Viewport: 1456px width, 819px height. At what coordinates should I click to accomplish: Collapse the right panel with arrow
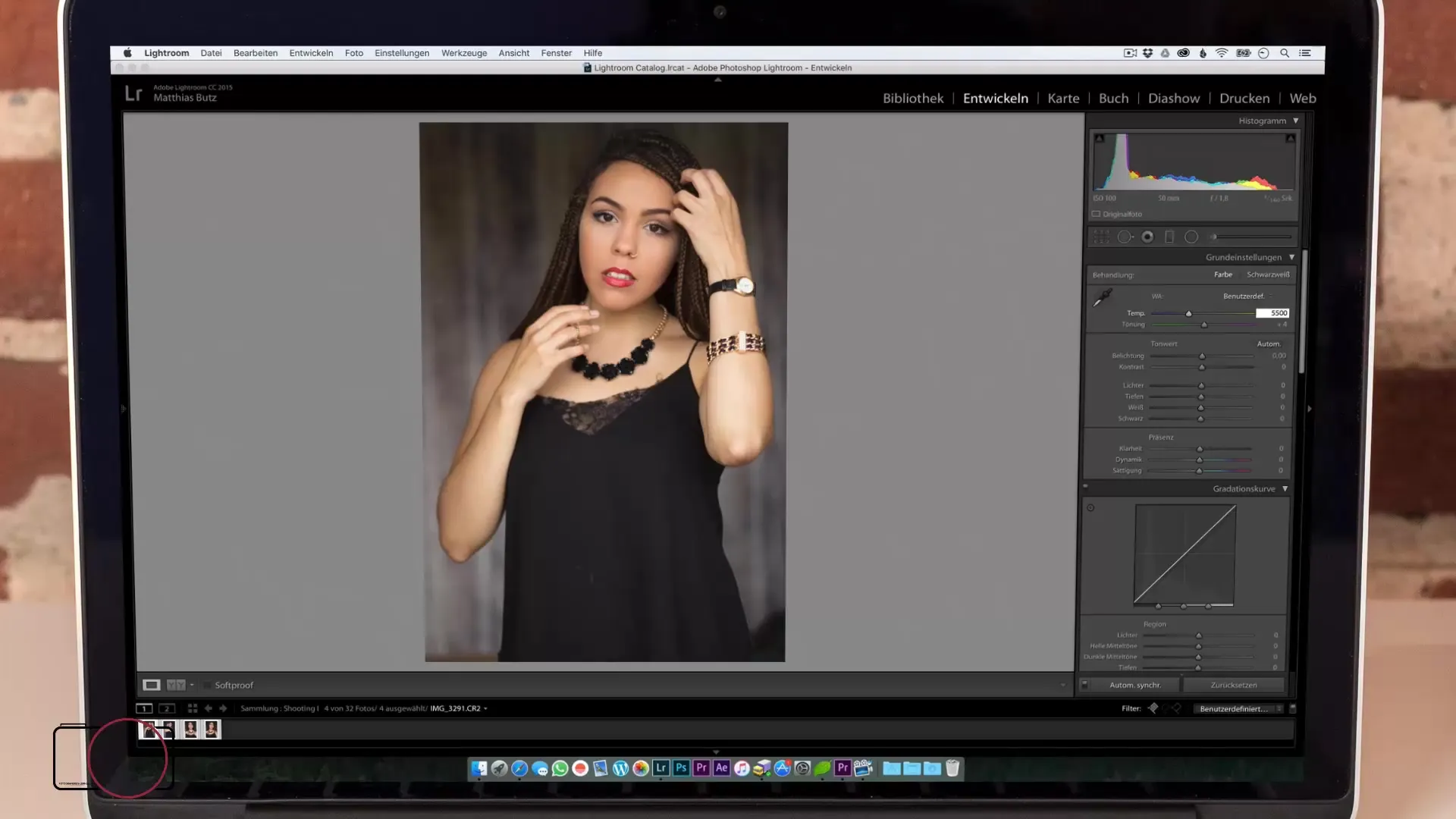1309,409
